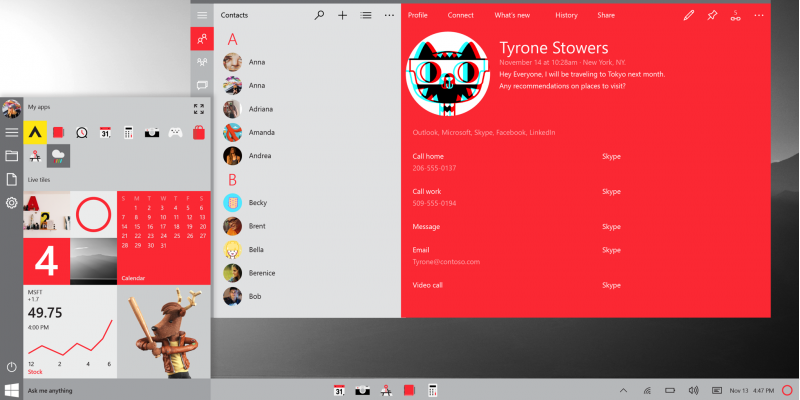Viewport: 800px width, 400px height.
Task: Launch the yellow arrow app tile
Action: click(35, 133)
